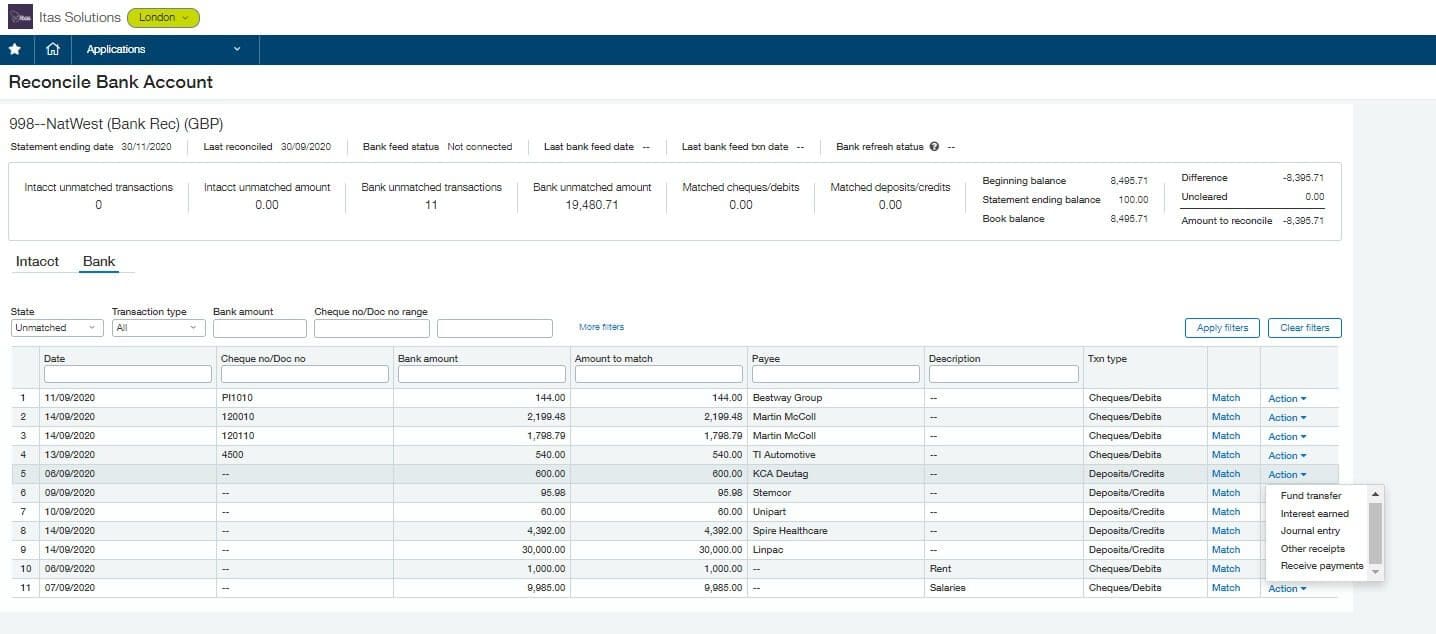1436x634 pixels.
Task: Choose Fund transfer from action menu
Action: [x=1311, y=496]
